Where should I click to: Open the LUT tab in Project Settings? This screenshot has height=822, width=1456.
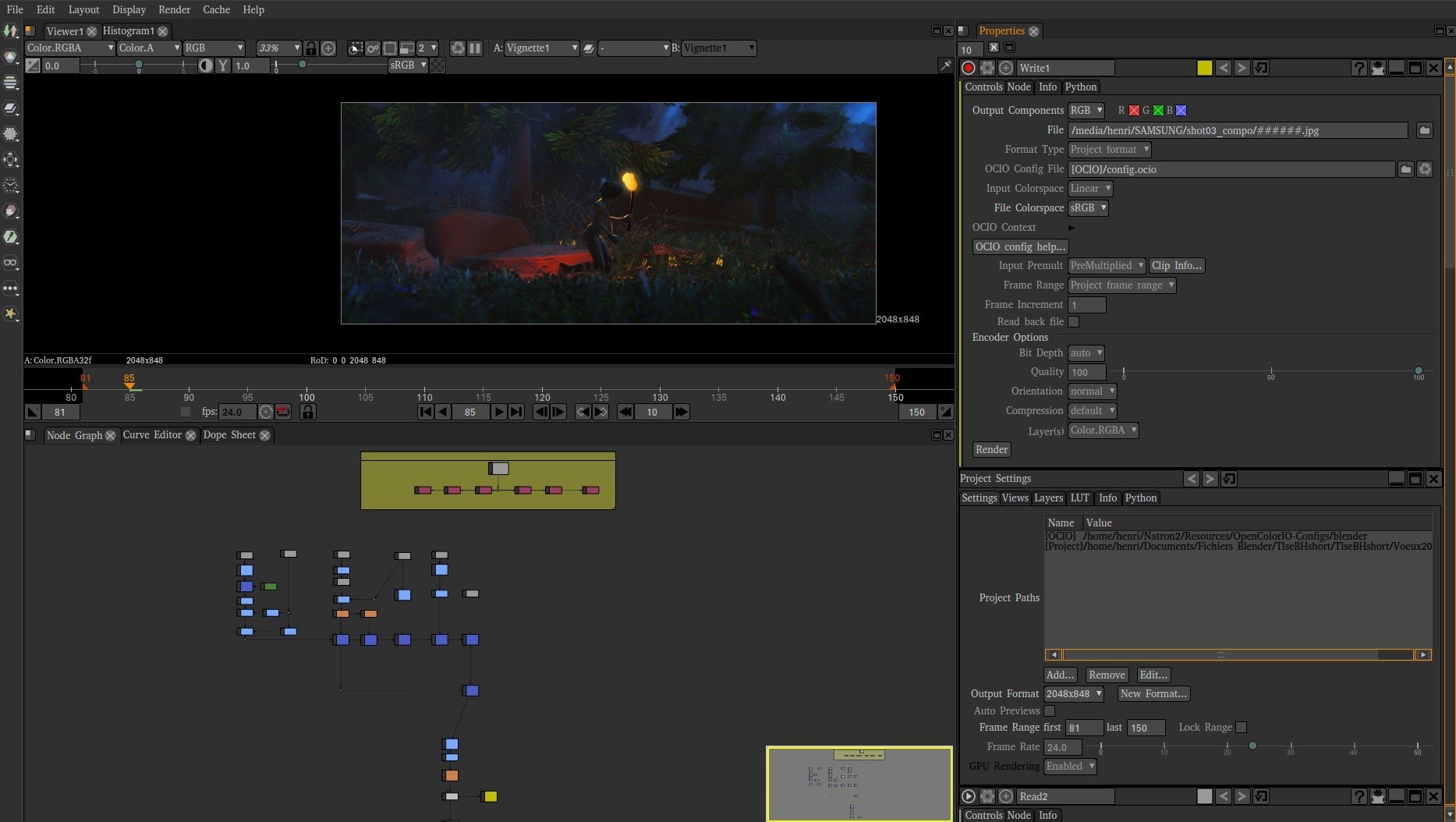[1080, 498]
